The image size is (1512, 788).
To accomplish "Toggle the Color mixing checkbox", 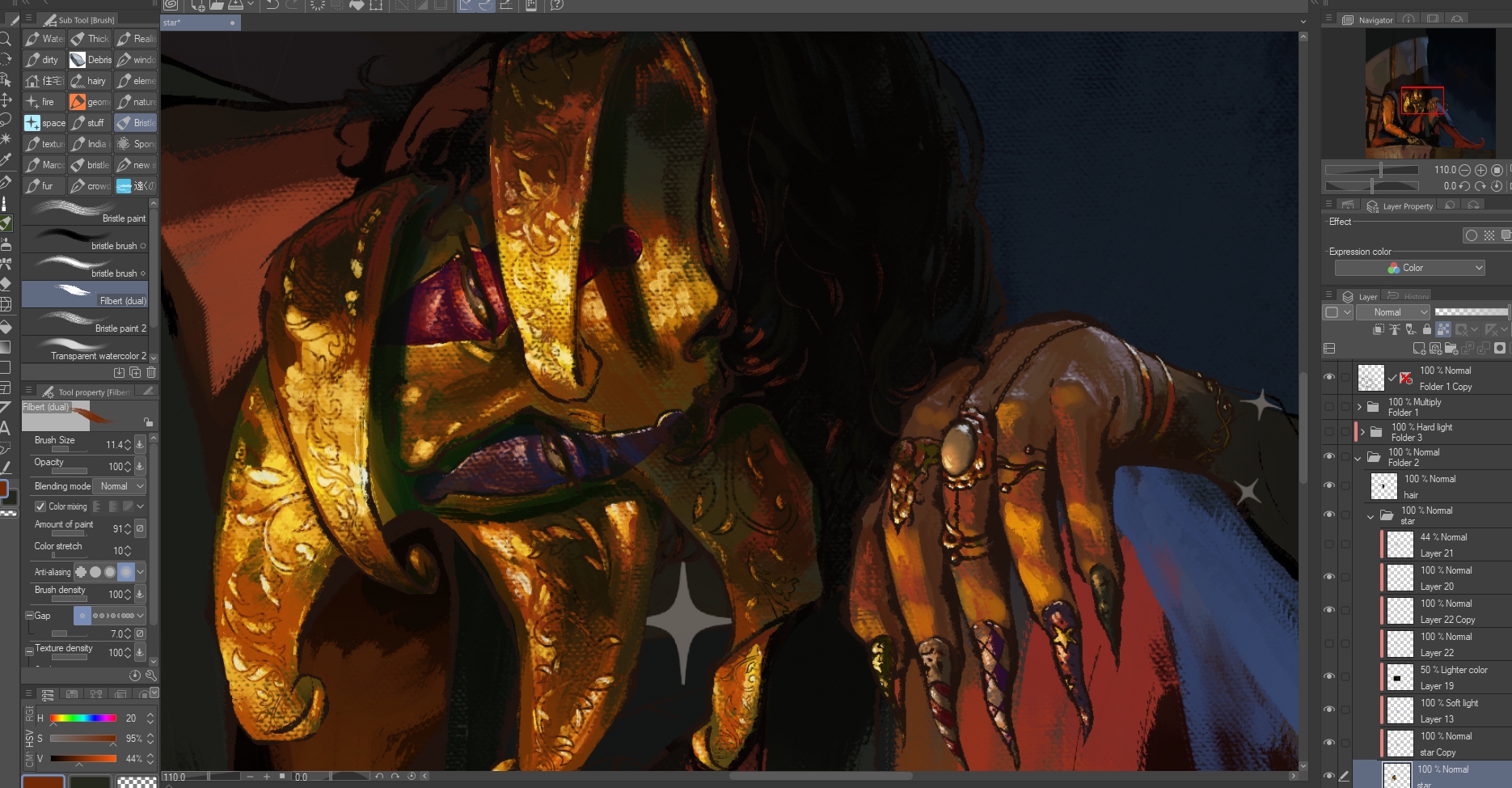I will click(x=40, y=506).
